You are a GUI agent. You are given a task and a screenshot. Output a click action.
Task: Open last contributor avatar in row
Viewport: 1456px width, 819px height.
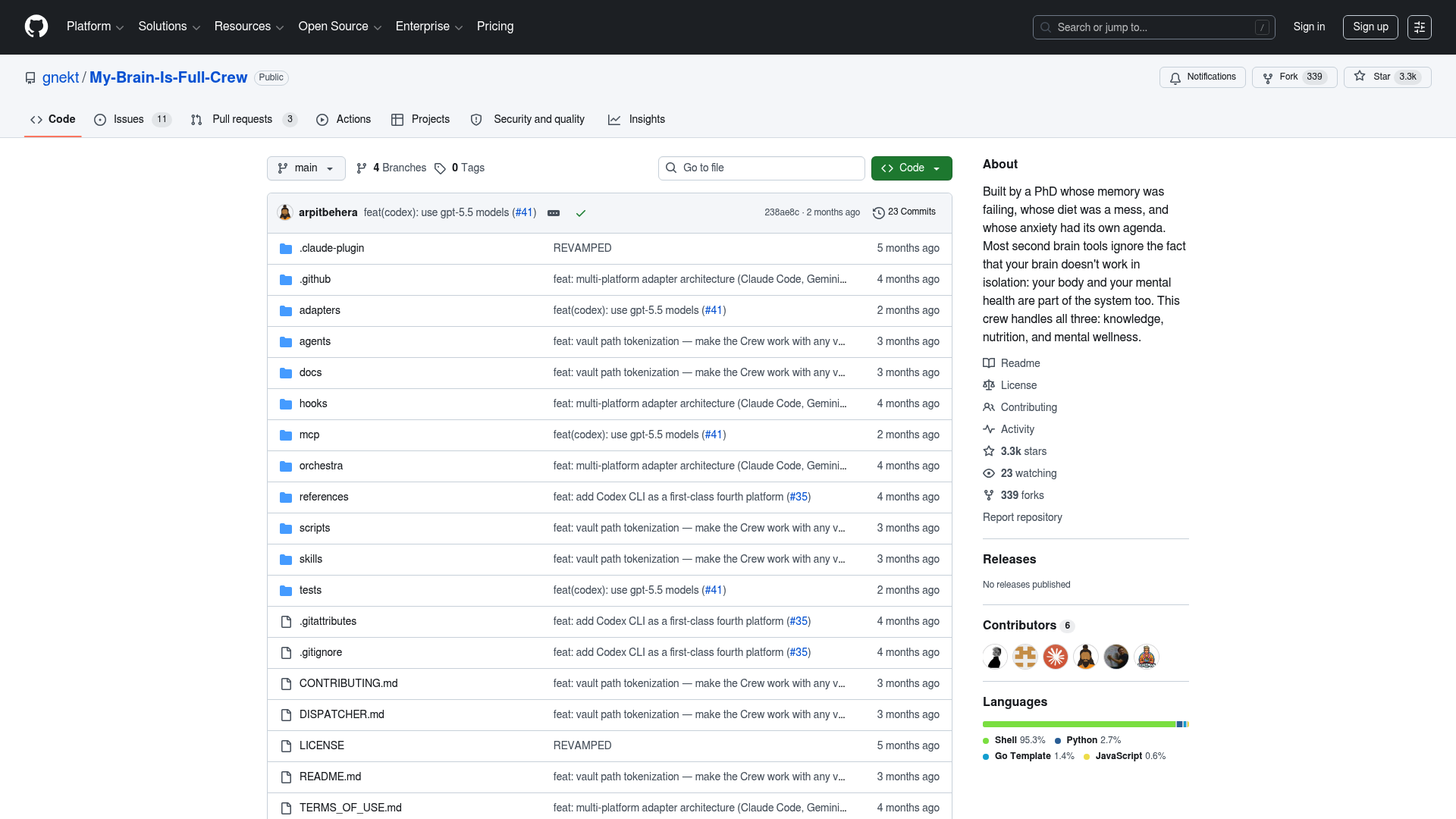[1147, 657]
